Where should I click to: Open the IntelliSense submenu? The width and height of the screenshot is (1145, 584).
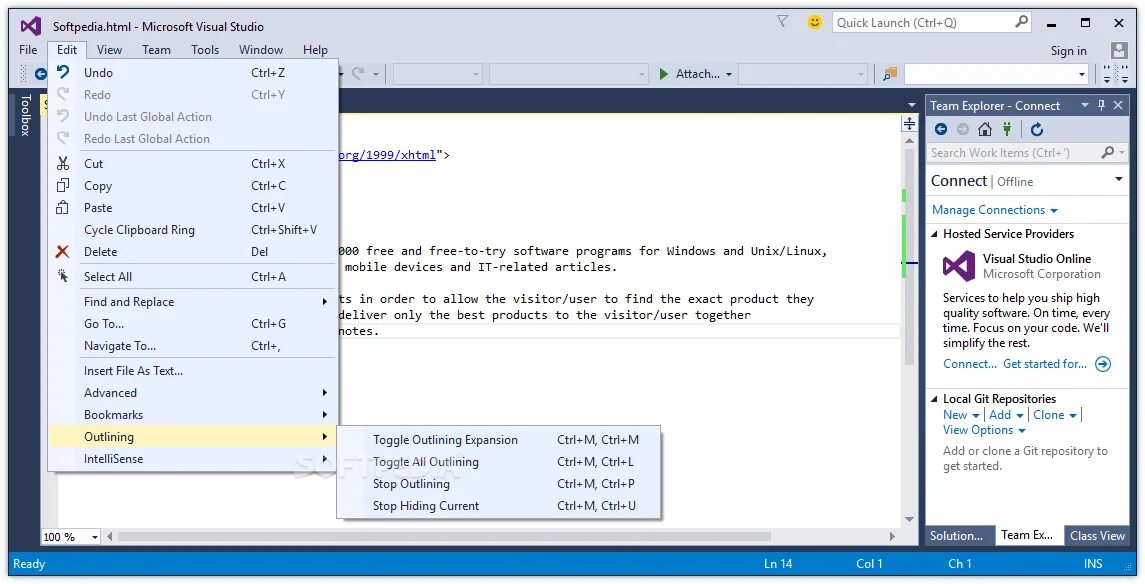tap(191, 458)
